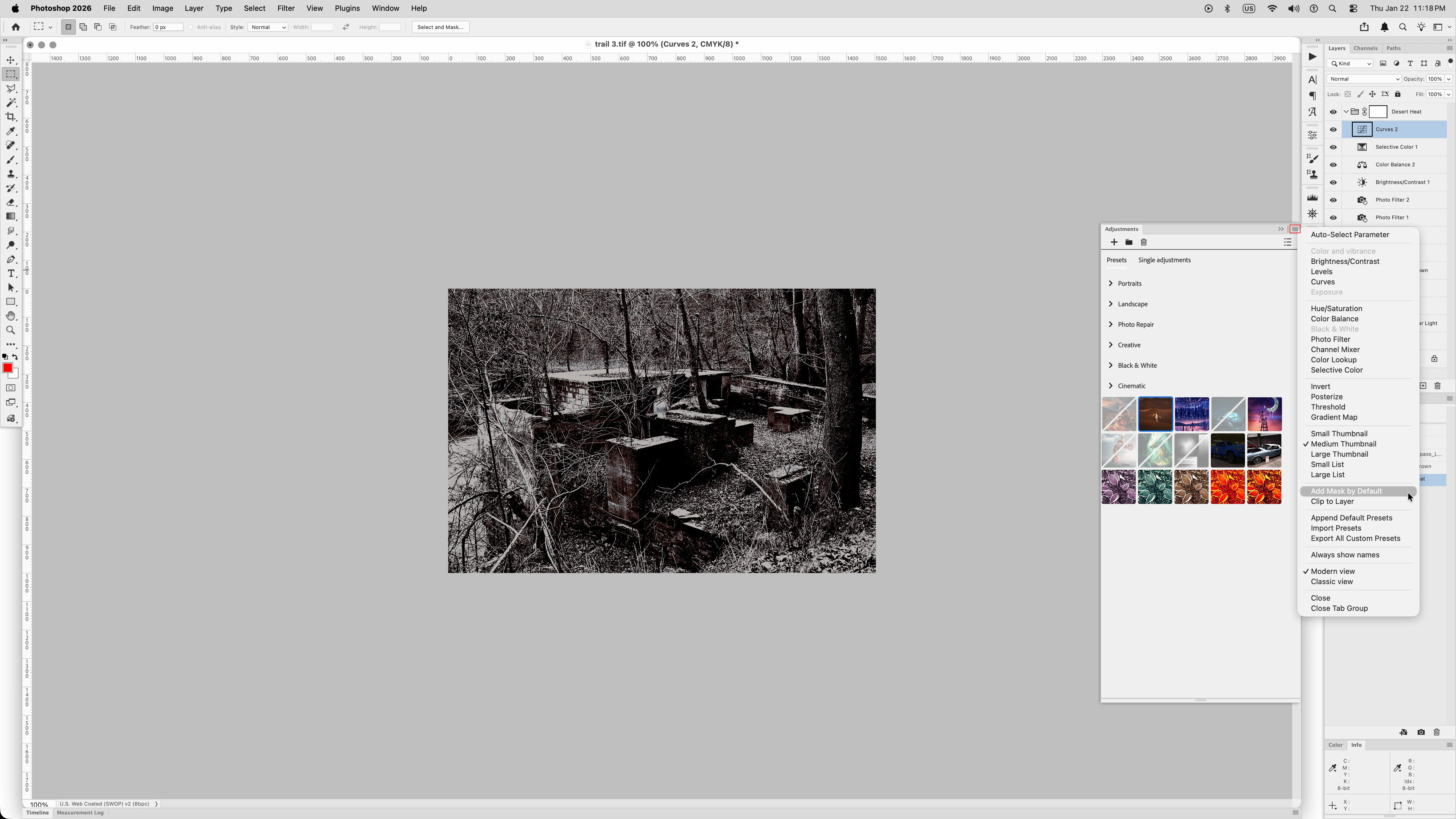Viewport: 1456px width, 819px height.
Task: Click the Select and Mask button
Action: coord(440,27)
